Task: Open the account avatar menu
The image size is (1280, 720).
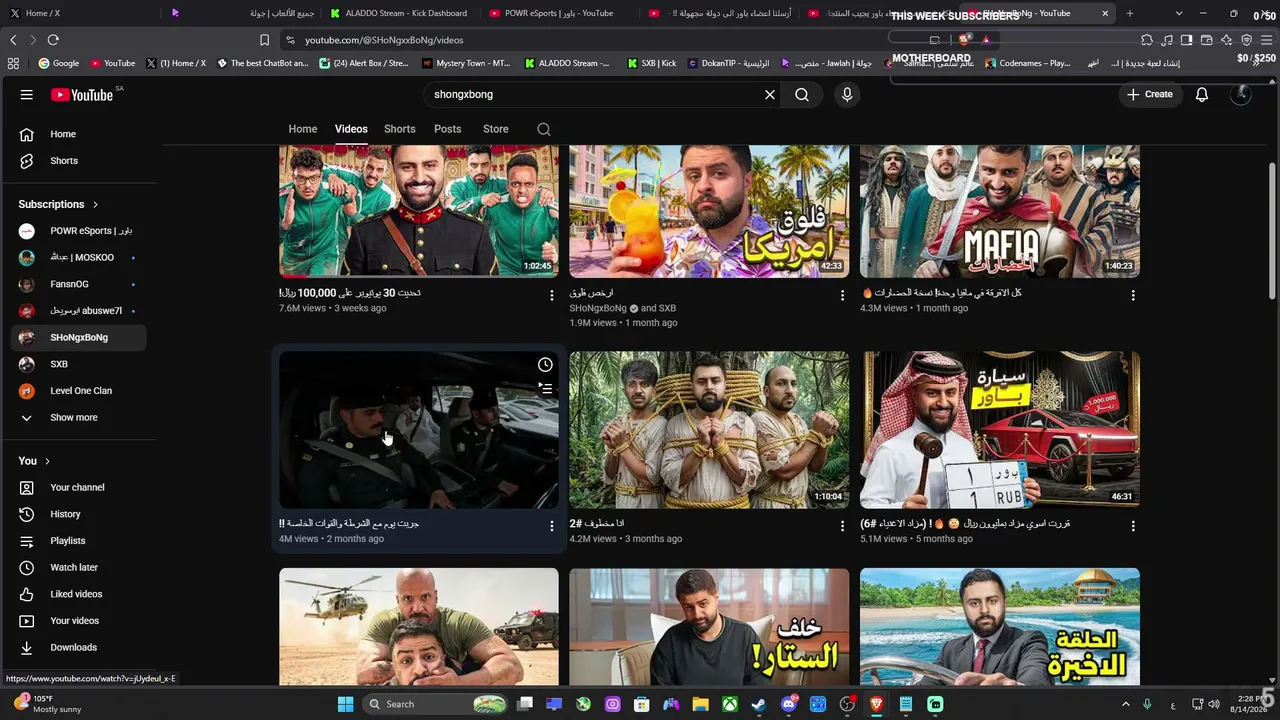Action: pyautogui.click(x=1241, y=94)
